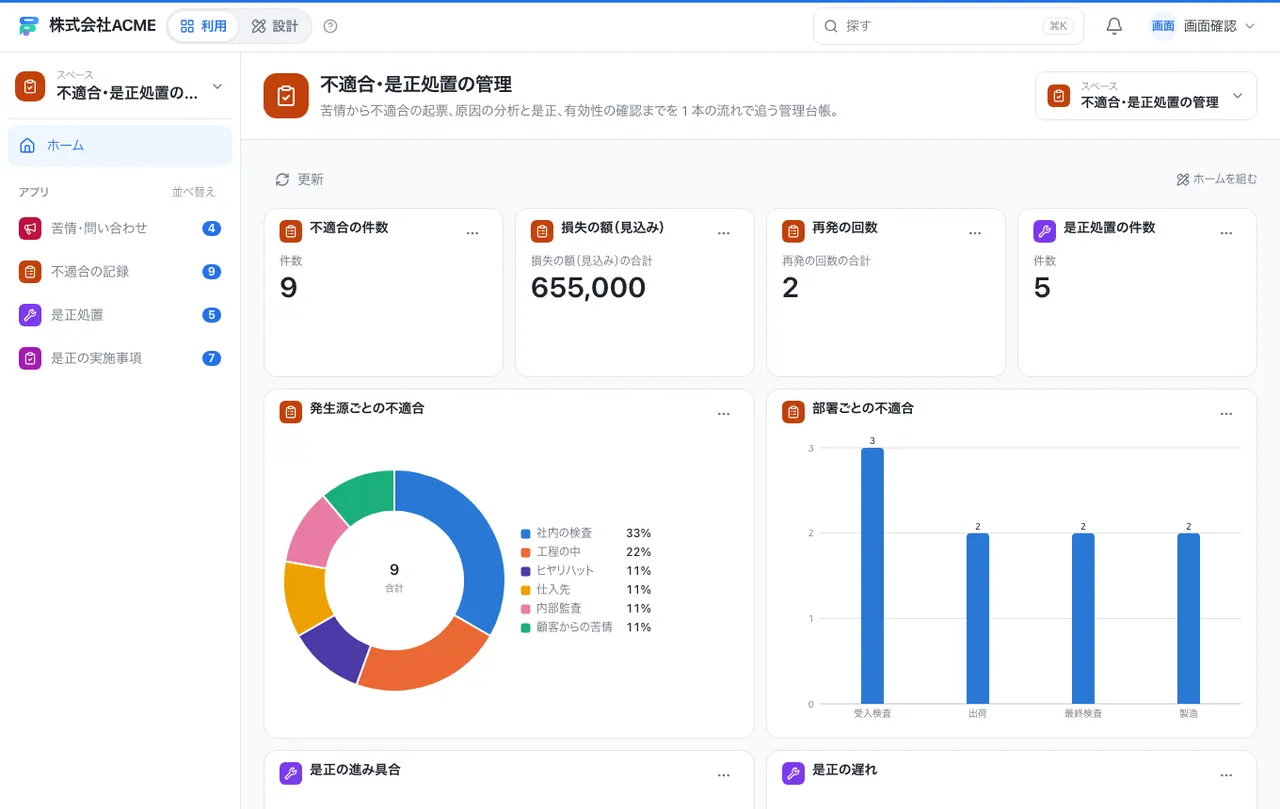The width and height of the screenshot is (1280, 809).
Task: Click the 工程の中 orange legend swatch
Action: pyautogui.click(x=525, y=552)
